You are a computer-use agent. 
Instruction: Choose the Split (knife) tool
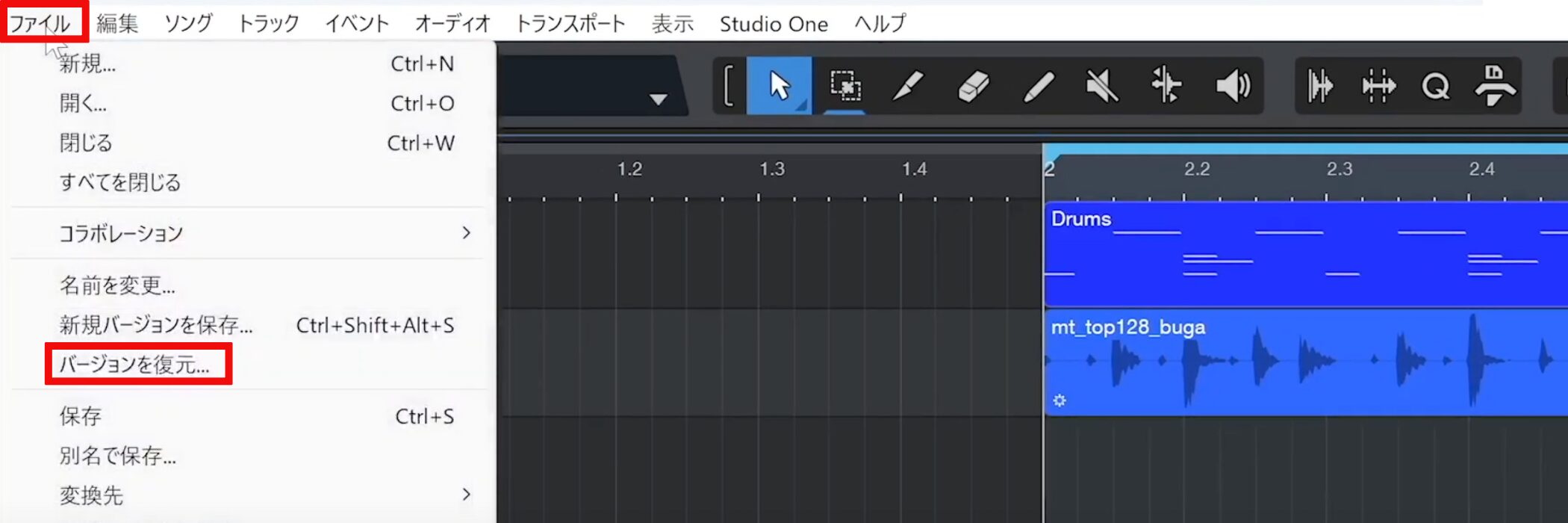[x=908, y=86]
